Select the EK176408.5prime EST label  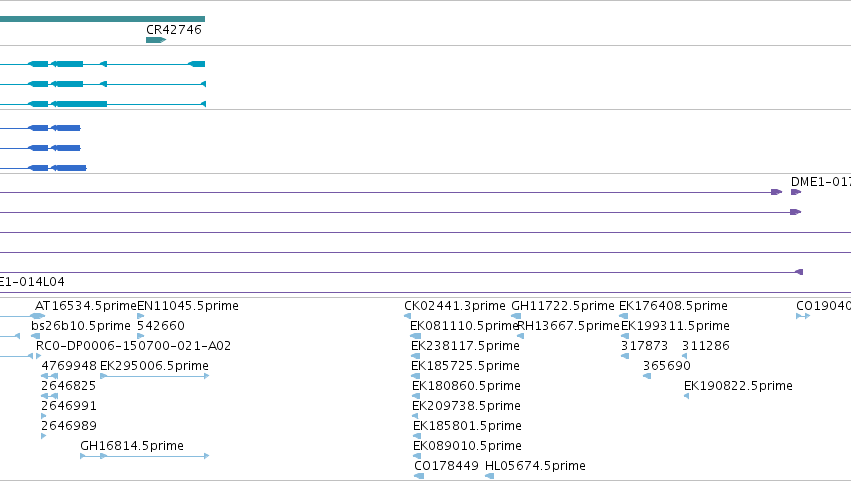point(673,306)
